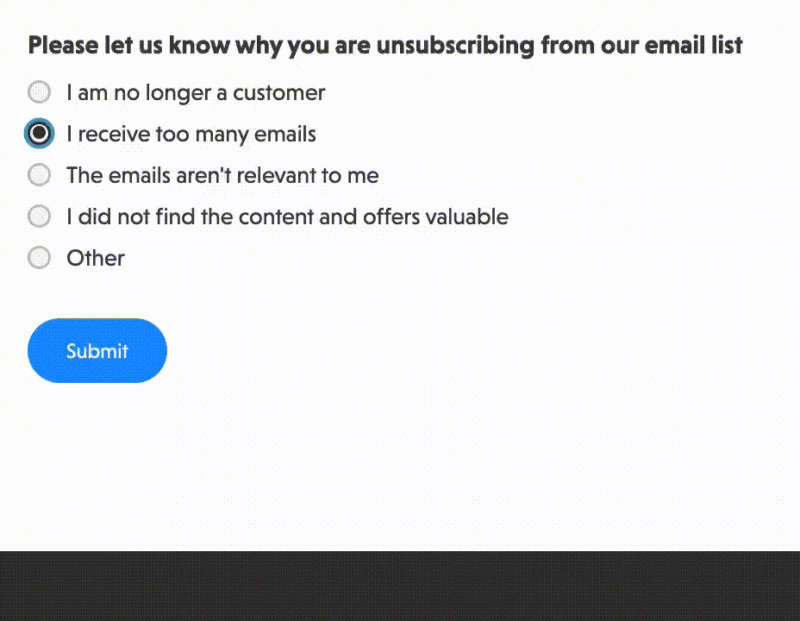Choose 'The emails aren't relevant to me'
This screenshot has width=800, height=621.
[x=38, y=174]
